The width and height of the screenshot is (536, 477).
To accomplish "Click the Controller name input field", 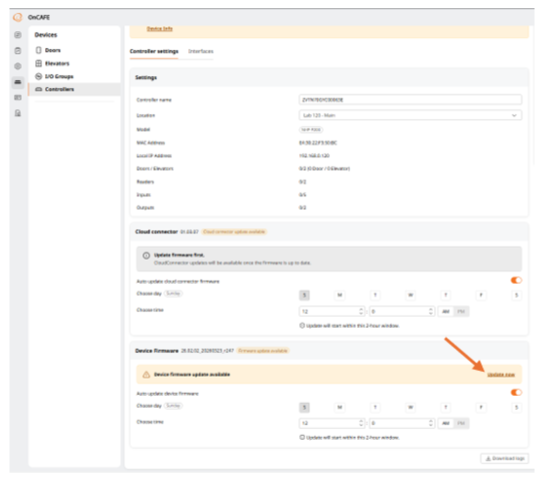I will click(410, 100).
